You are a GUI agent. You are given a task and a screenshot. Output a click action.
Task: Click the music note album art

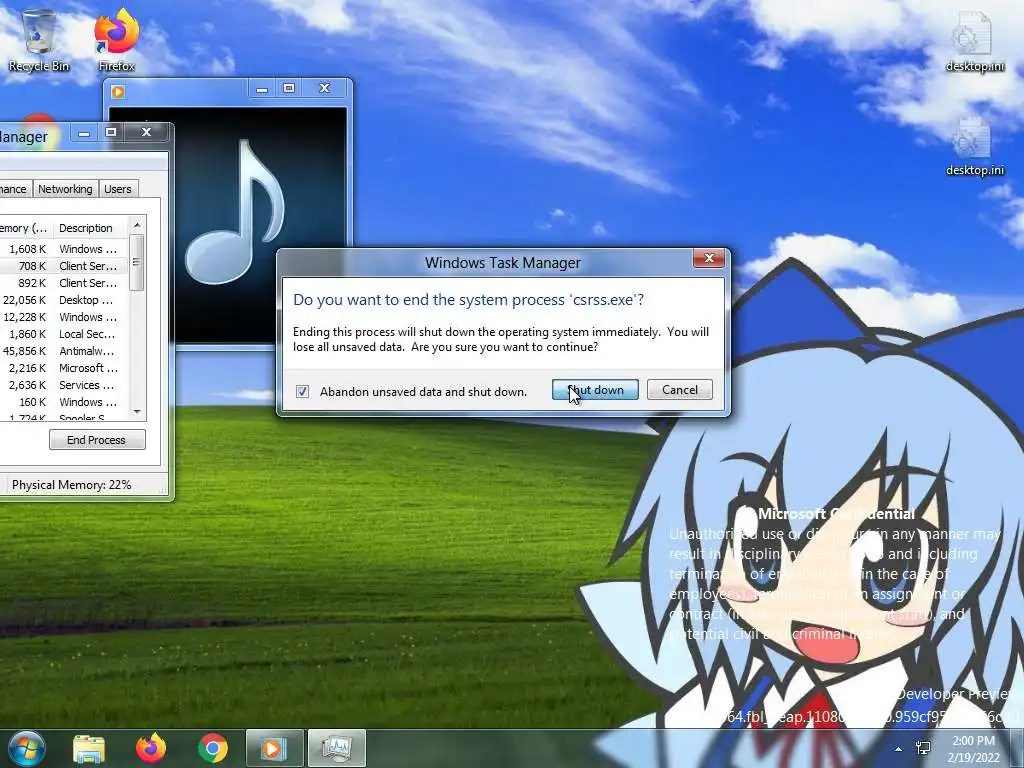tap(235, 212)
